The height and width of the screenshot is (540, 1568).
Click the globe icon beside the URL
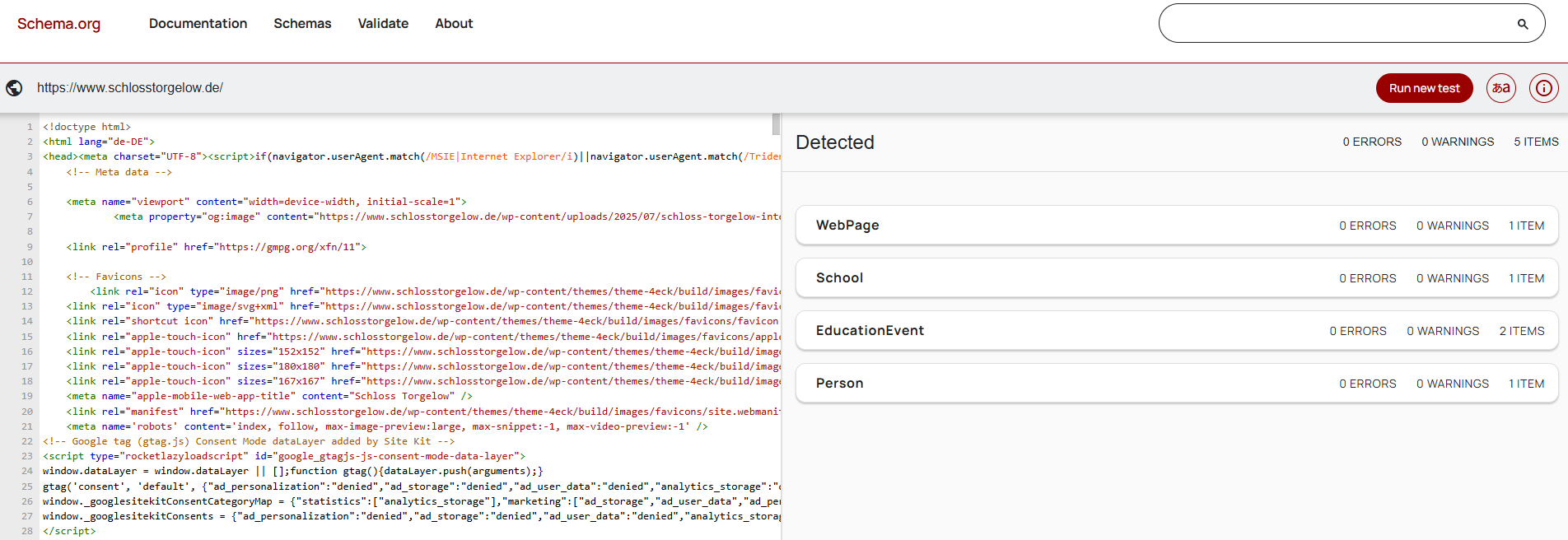[14, 88]
